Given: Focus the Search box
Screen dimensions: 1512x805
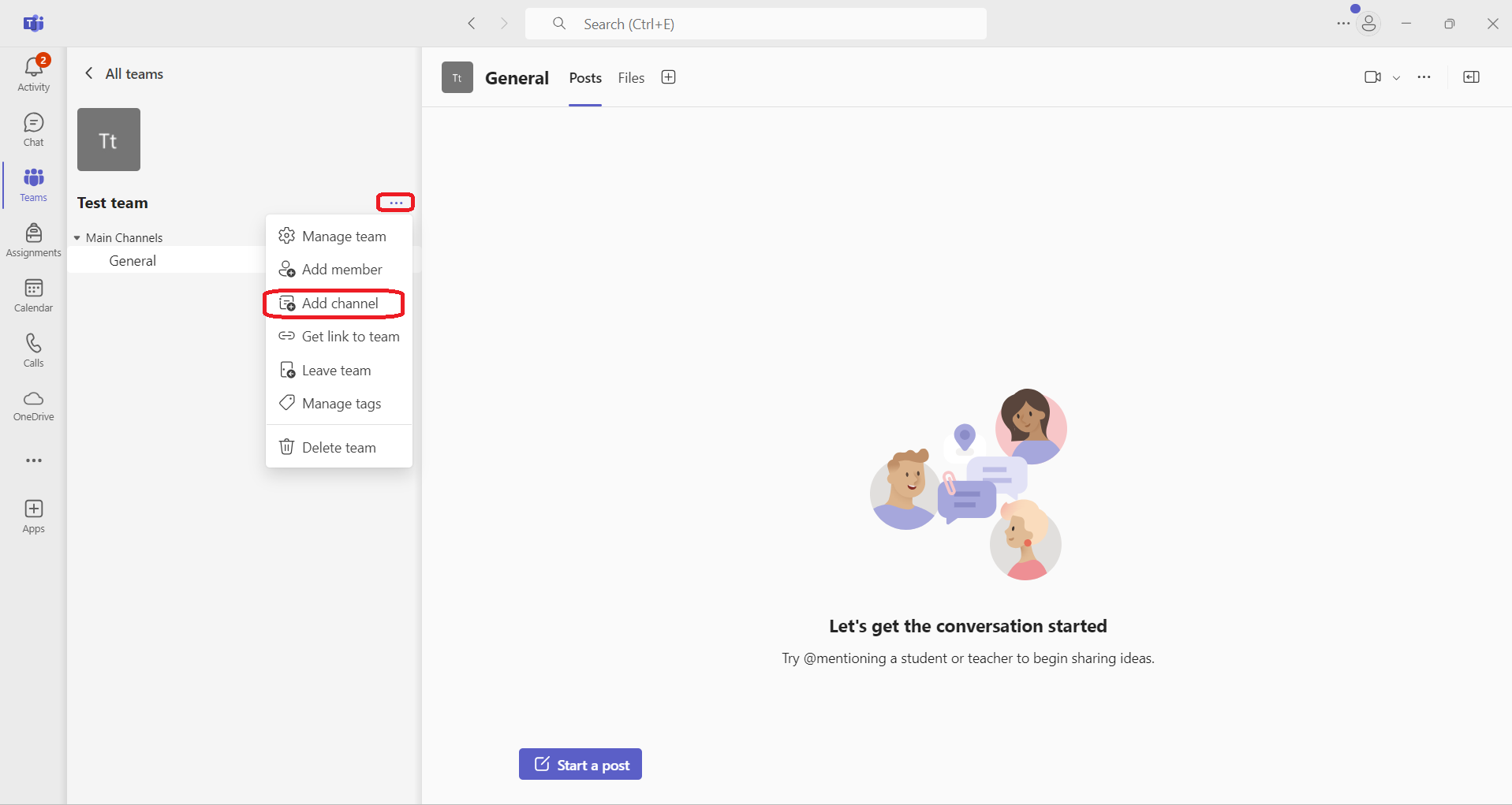Looking at the screenshot, I should [x=756, y=24].
